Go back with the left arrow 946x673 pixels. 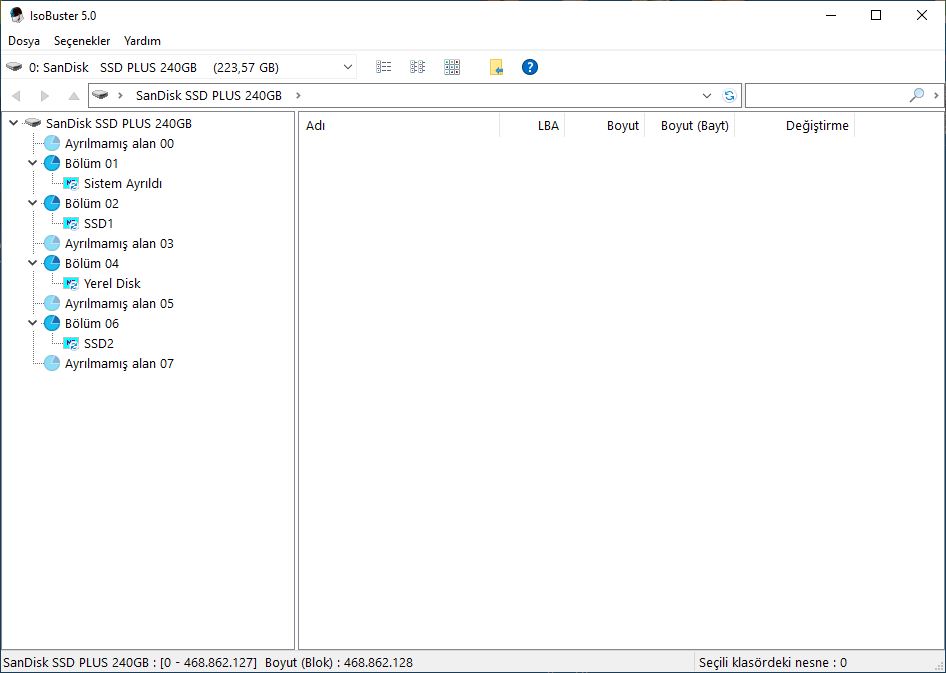tap(16, 96)
